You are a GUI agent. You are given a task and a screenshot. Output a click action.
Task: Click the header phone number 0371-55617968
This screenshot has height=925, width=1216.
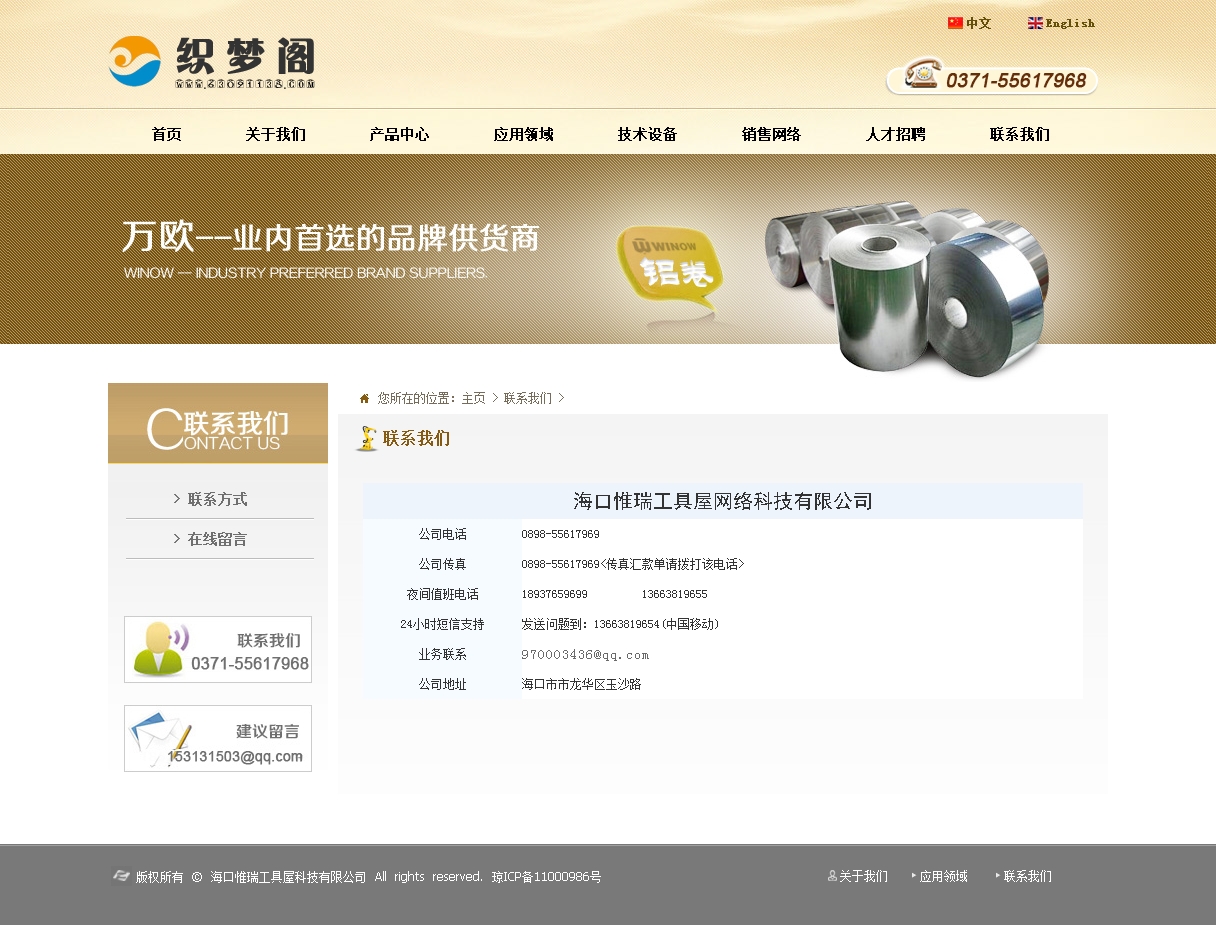[x=1016, y=81]
